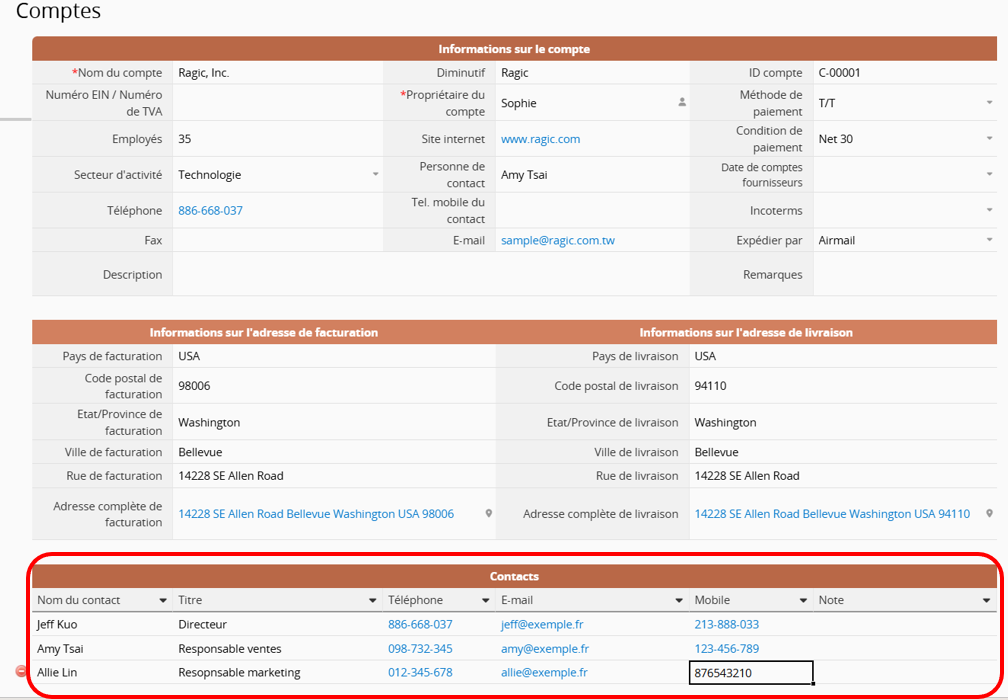Remove the Allie Lin row with the red minus icon
Viewport: 1008px width, 700px height.
point(22,672)
